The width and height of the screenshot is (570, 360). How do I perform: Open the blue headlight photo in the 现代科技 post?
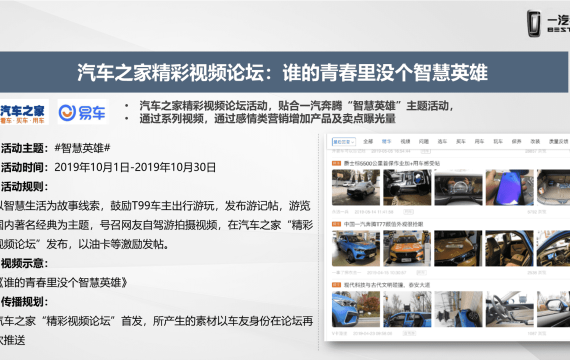click(356, 309)
